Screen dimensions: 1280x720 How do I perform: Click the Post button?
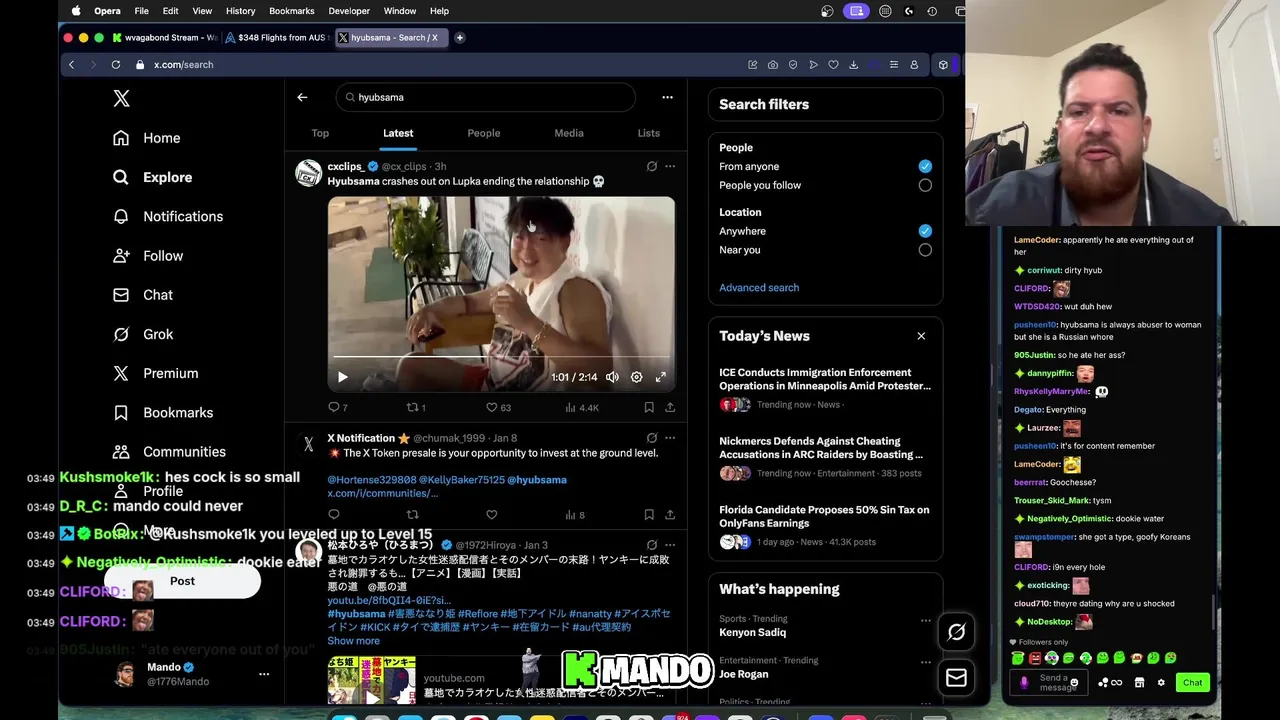click(182, 581)
